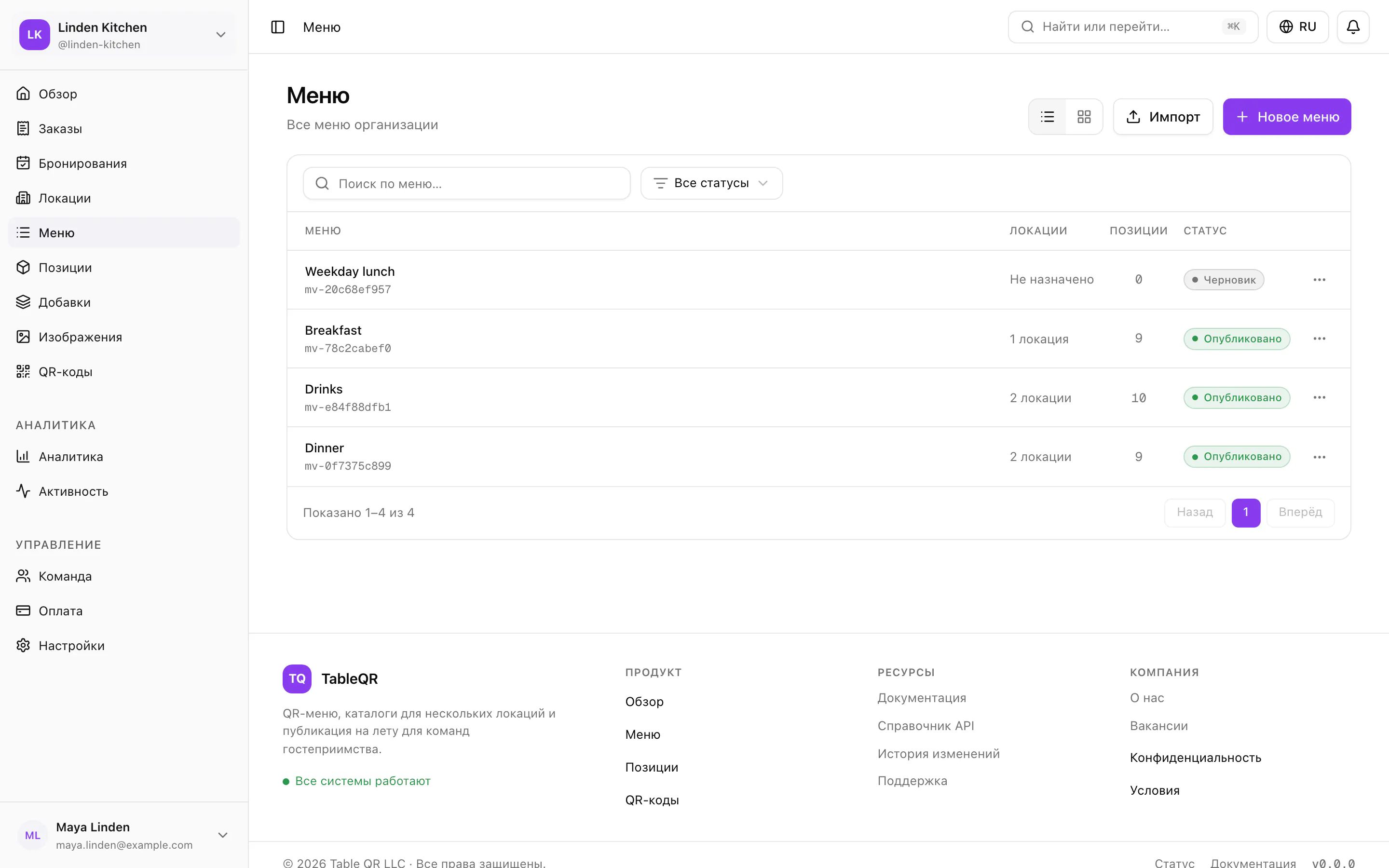Open the Breakfast menu row
The image size is (1389, 868).
point(818,339)
